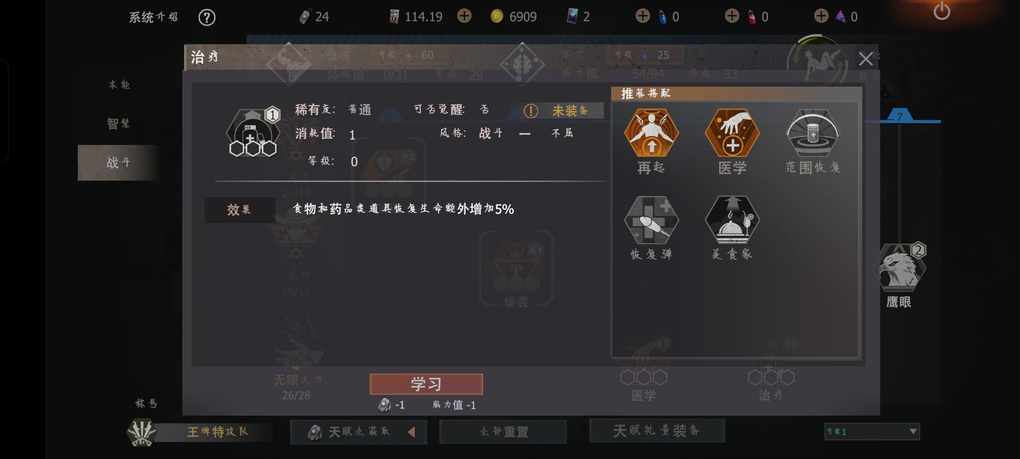
Task: Open the system help question mark
Action: click(206, 17)
